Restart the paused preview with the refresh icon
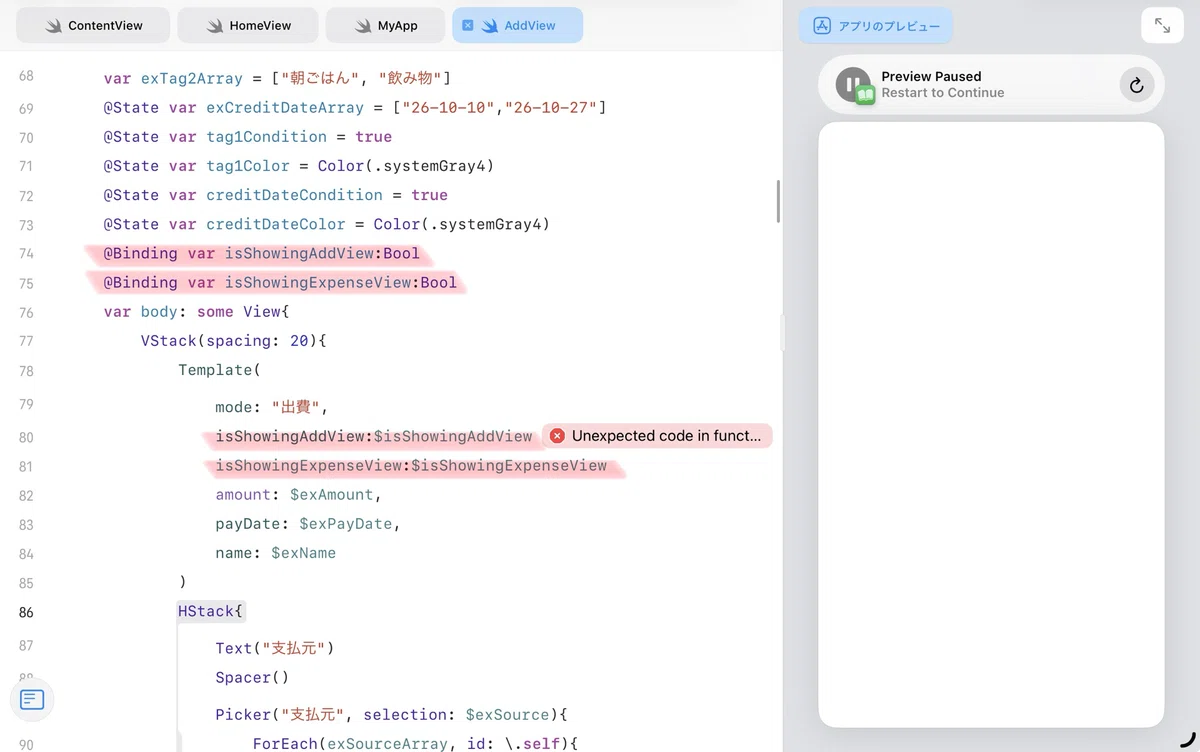Screen dimensions: 1200x752 click(x=1136, y=85)
